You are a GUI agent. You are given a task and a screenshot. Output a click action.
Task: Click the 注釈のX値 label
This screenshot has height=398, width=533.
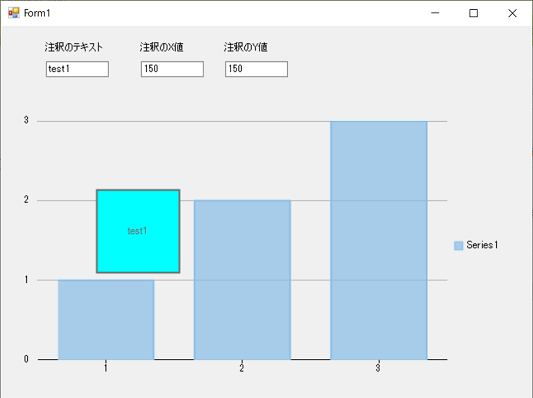[x=161, y=47]
